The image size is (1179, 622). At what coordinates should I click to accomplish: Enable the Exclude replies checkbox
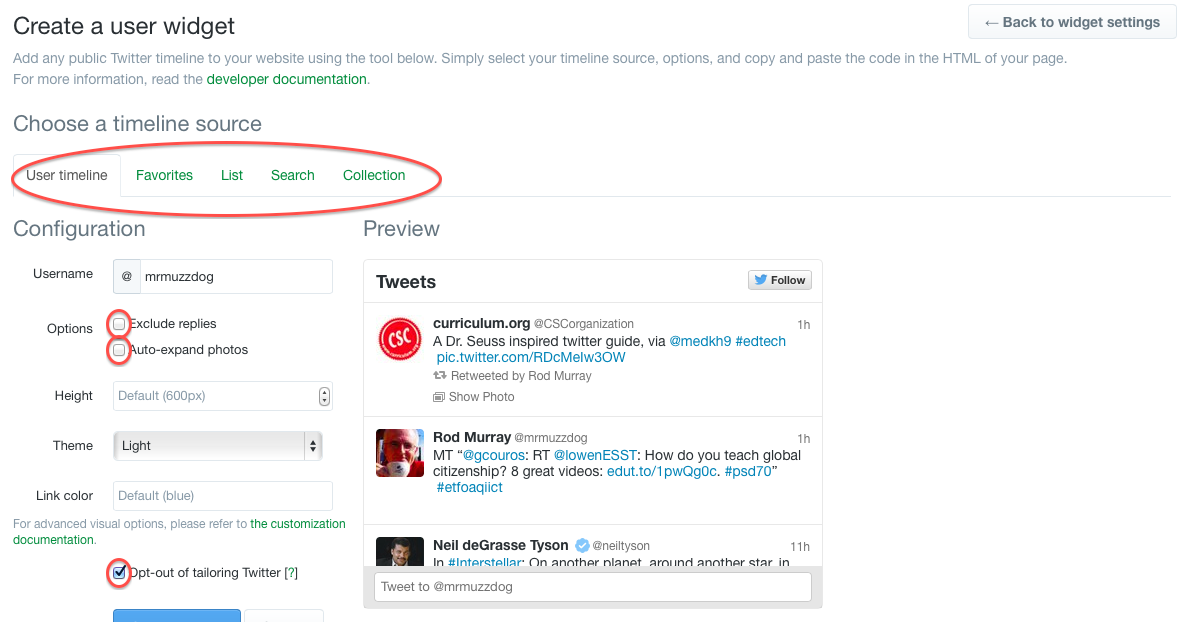[x=120, y=324]
